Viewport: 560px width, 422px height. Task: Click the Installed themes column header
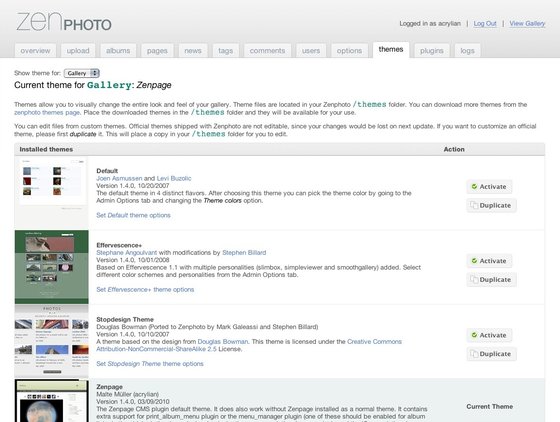pos(46,149)
